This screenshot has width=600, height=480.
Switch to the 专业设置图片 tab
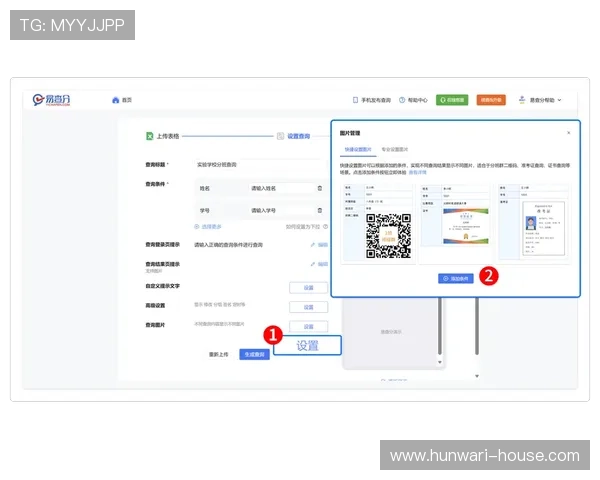tap(395, 149)
